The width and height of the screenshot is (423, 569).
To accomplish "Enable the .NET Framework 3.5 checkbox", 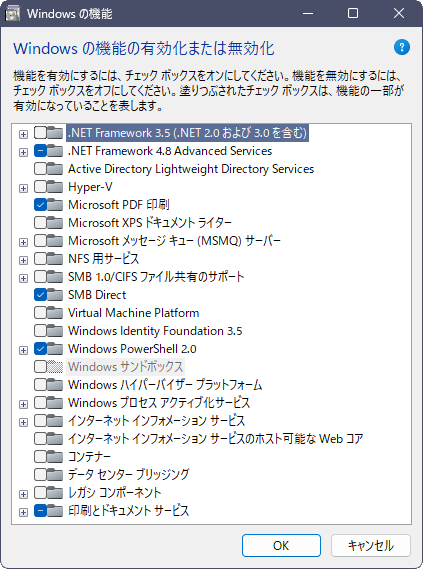I will click(x=40, y=133).
